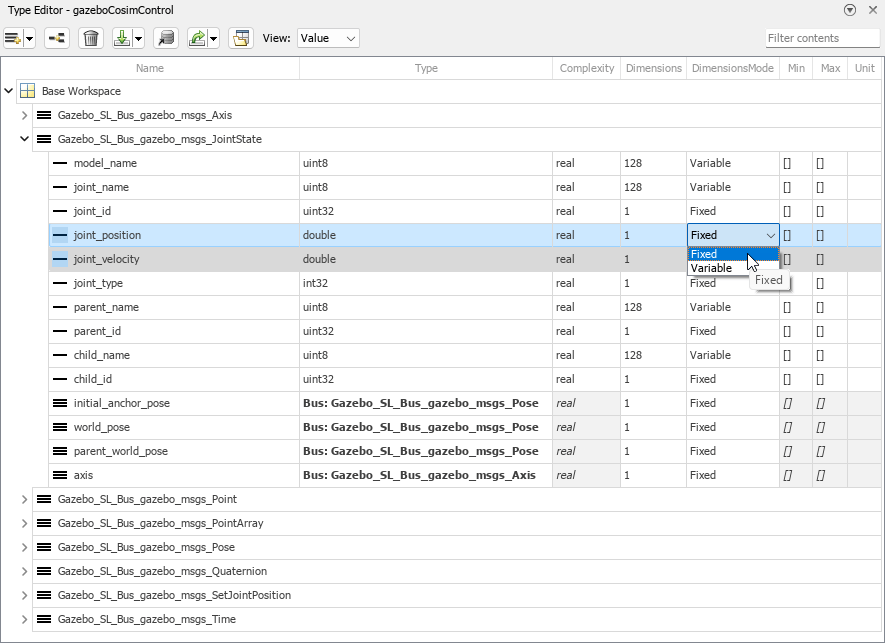Collapse Gazebo_SL_Bus_gazebo_msgs_JointState

22,139
